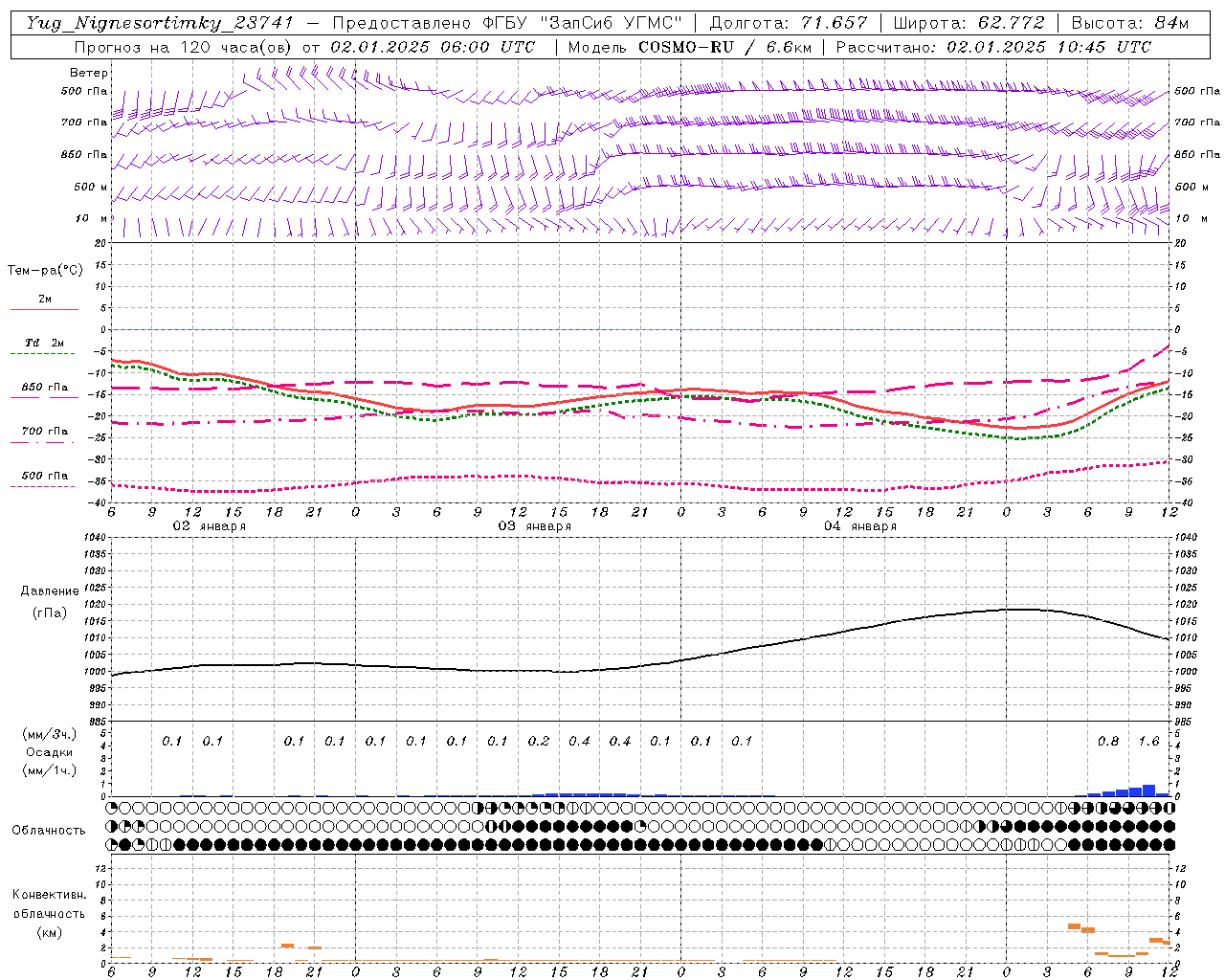Select the 2м temperature legend entry

tap(45, 300)
